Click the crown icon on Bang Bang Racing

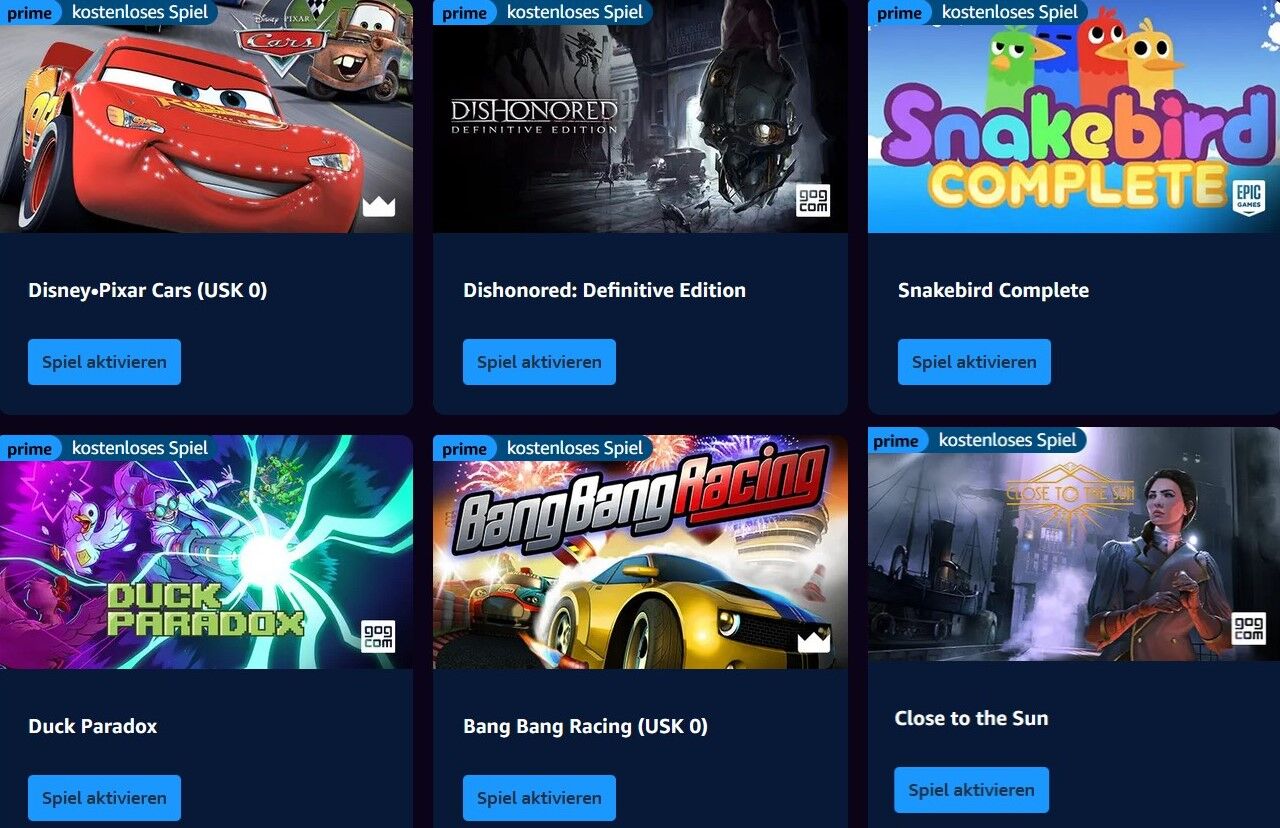pyautogui.click(x=814, y=641)
